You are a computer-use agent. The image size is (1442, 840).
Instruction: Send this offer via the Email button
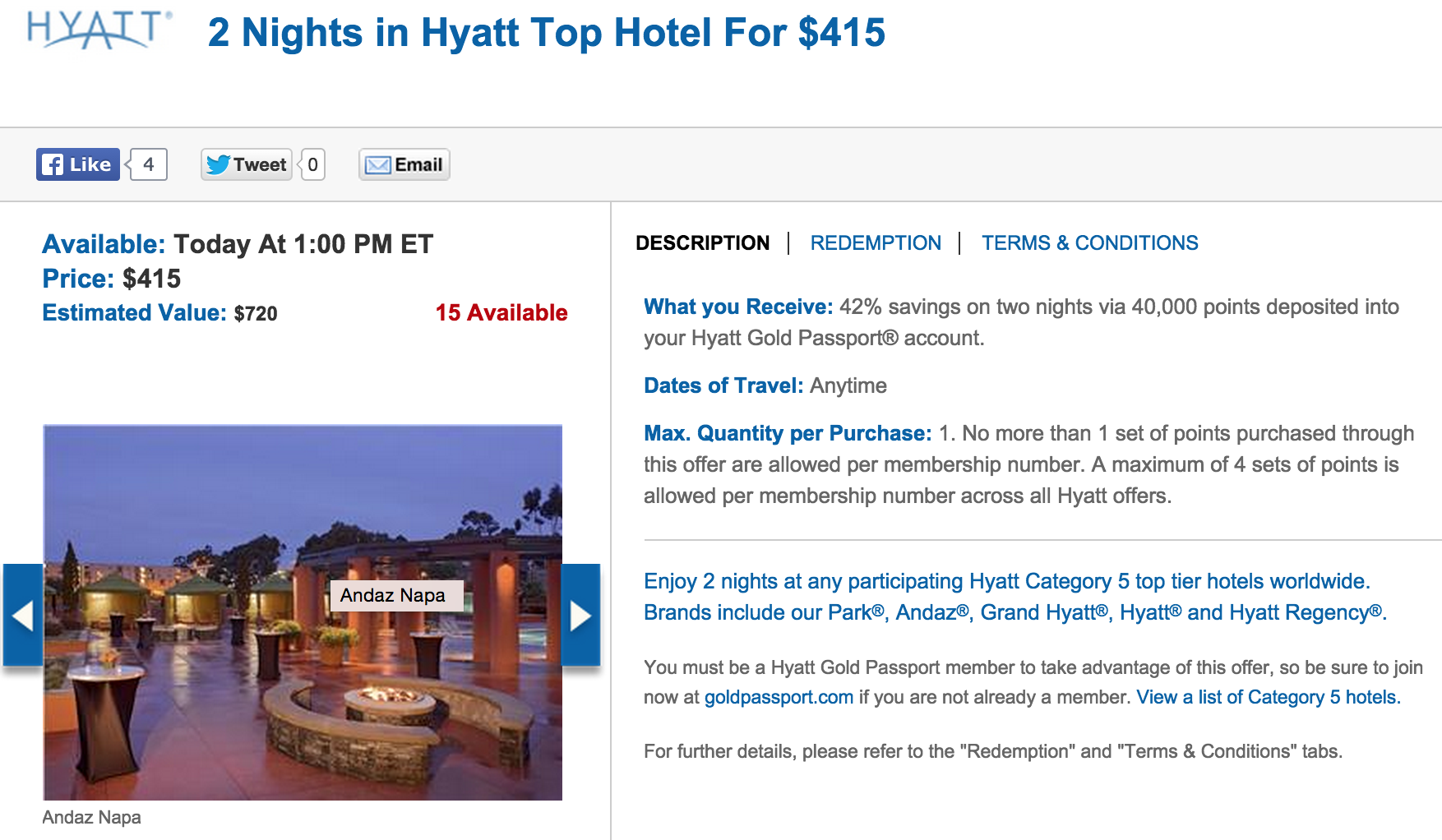click(404, 164)
